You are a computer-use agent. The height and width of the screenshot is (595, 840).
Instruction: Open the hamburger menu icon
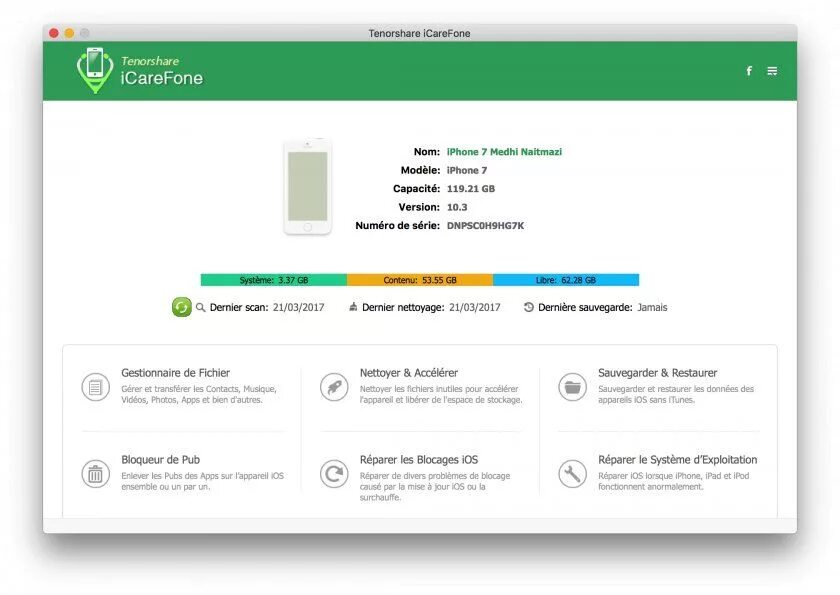(772, 71)
